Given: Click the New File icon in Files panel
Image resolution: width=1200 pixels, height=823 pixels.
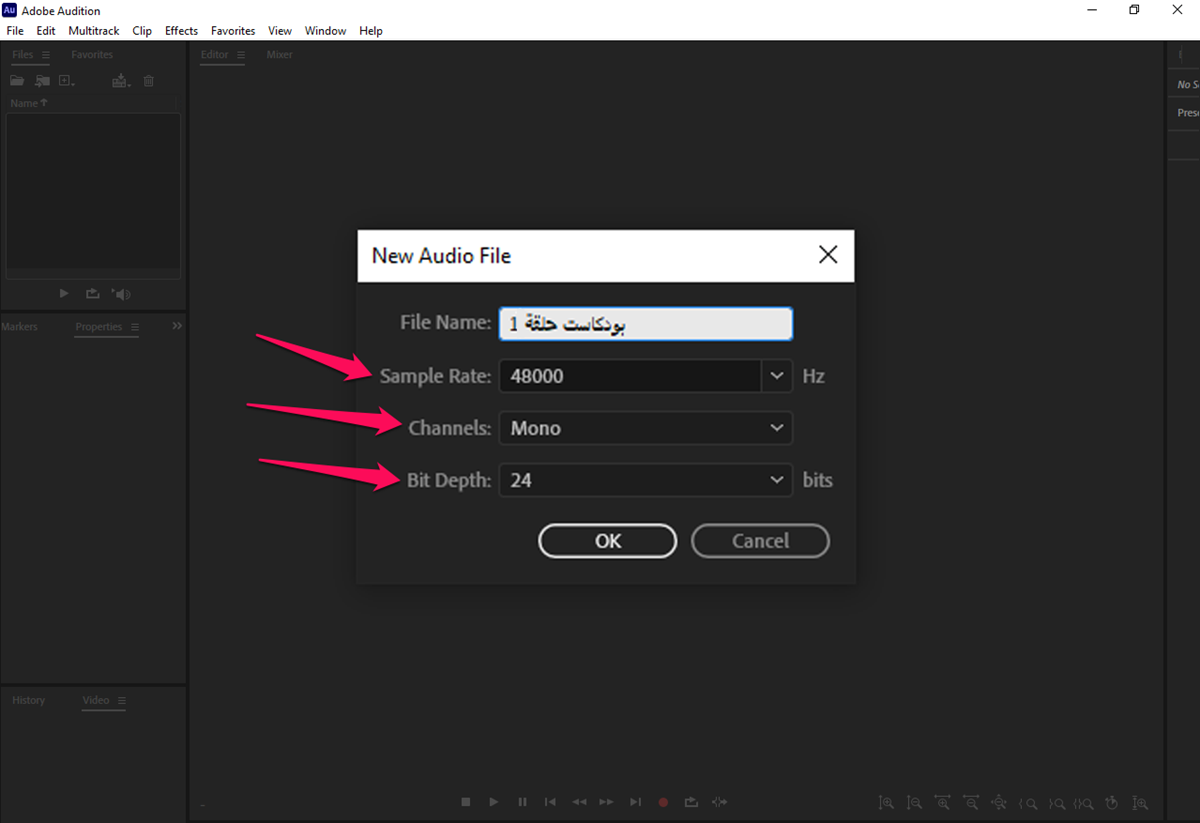Looking at the screenshot, I should (67, 81).
